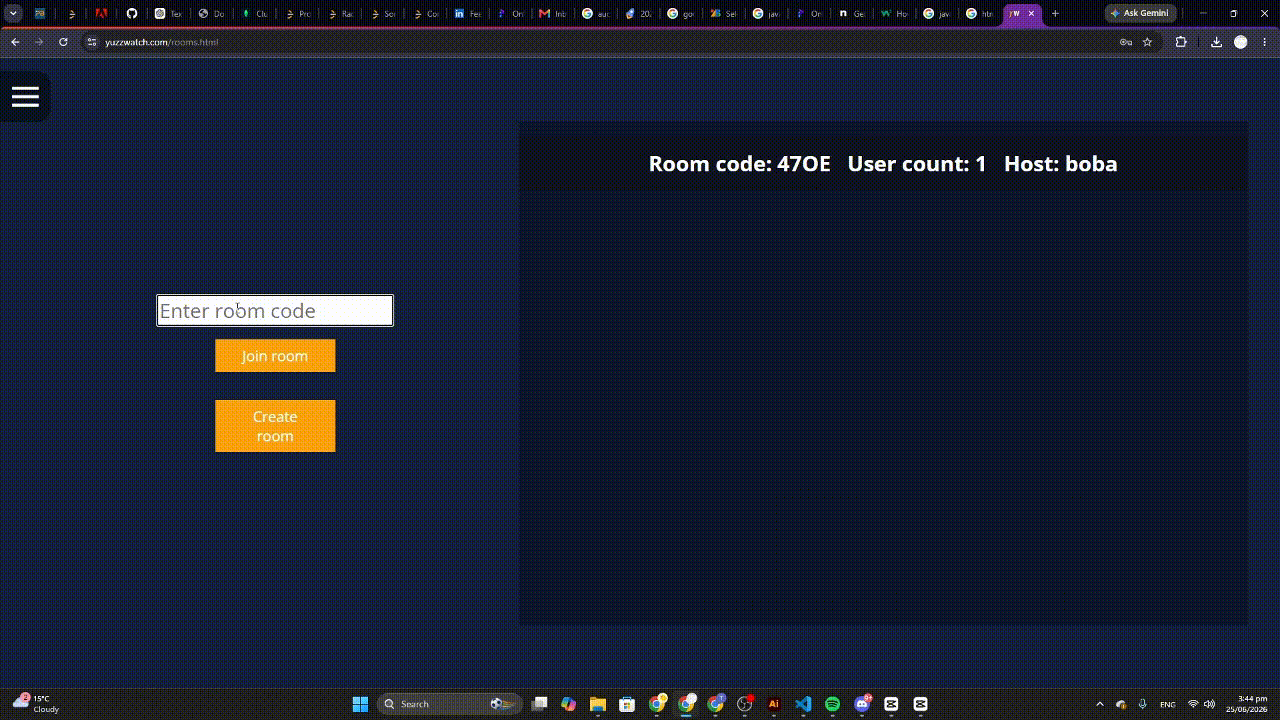View site information icon in address bar

pos(91,42)
